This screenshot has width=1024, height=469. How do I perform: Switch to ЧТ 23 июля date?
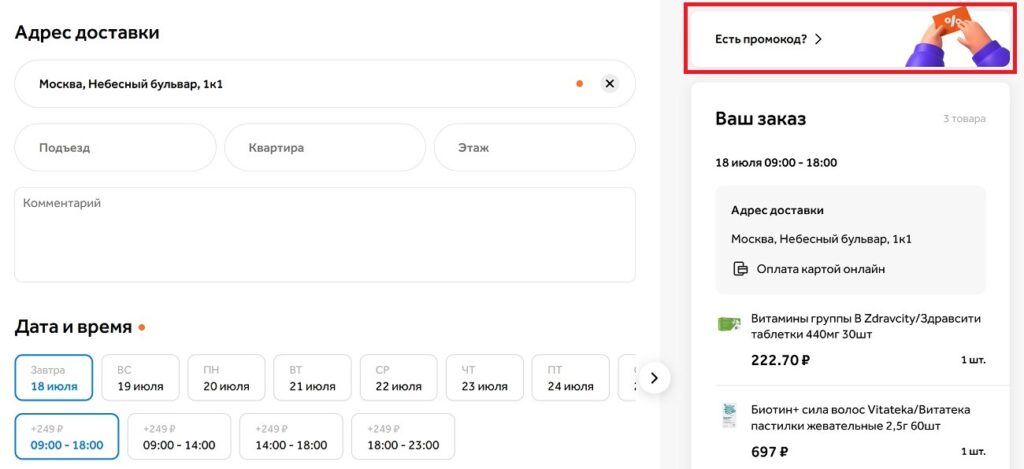click(485, 378)
